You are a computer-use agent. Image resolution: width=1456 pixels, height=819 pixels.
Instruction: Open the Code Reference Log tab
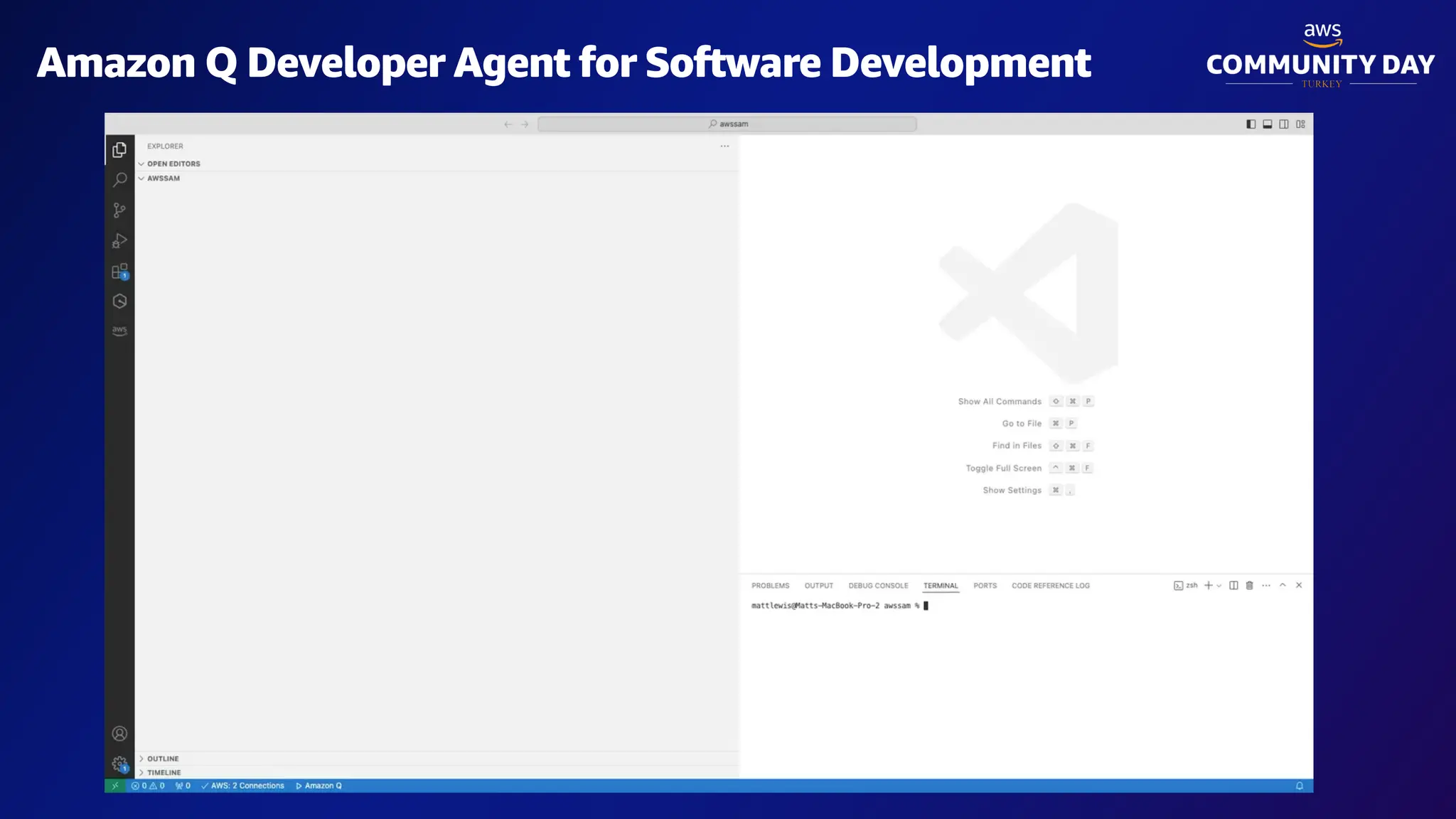[x=1050, y=586]
